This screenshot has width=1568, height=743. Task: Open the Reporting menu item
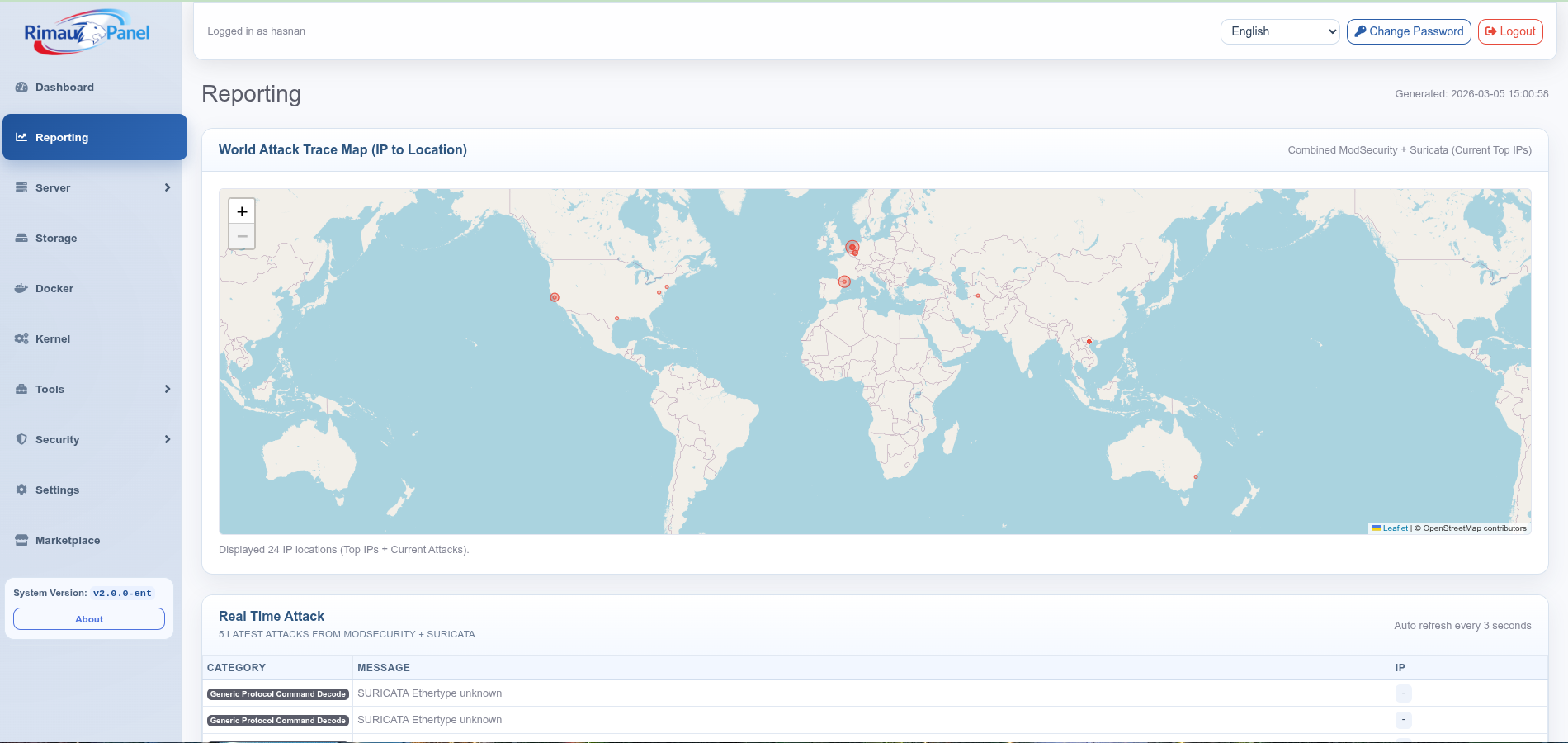click(62, 138)
